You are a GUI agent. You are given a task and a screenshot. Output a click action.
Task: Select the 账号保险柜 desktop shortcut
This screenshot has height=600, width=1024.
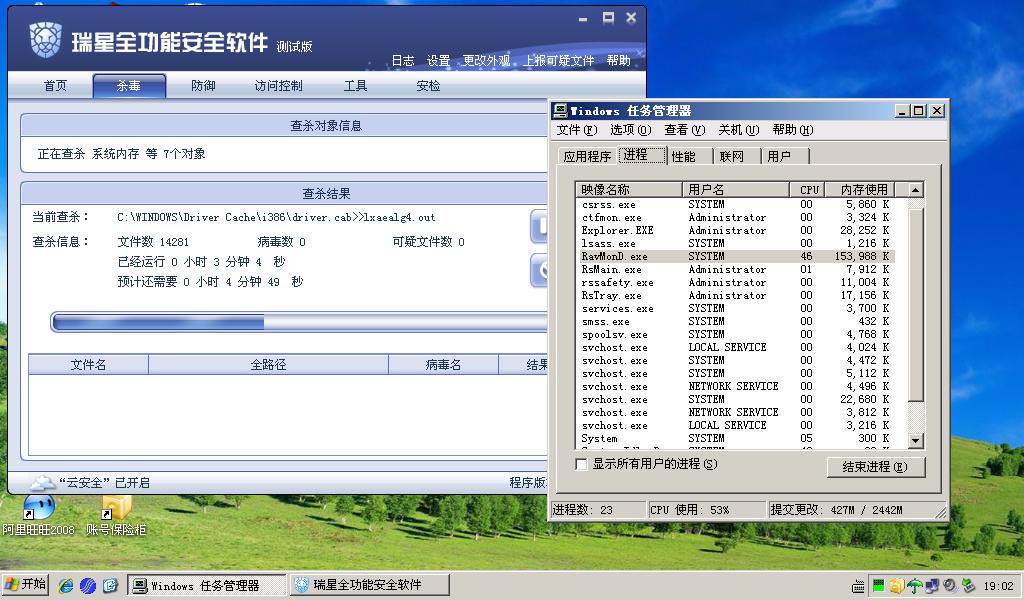pos(116,515)
